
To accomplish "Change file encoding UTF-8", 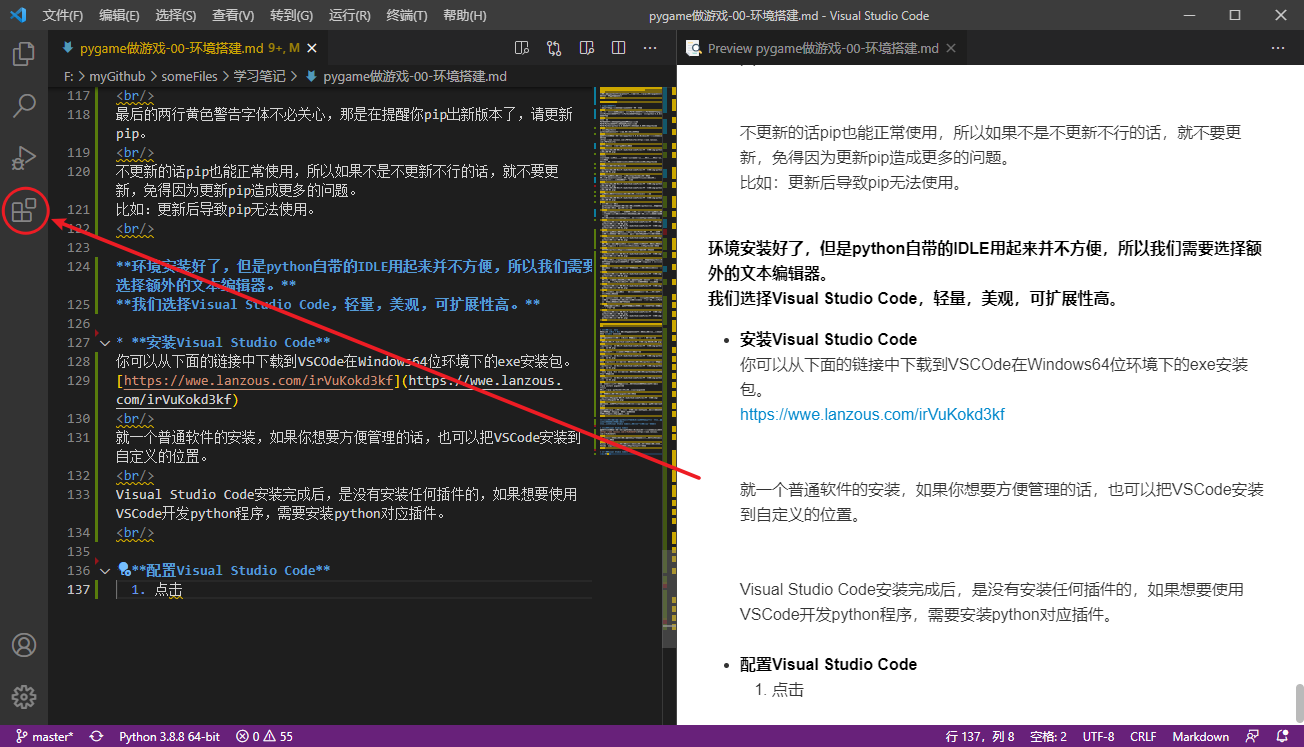I will coord(1097,737).
